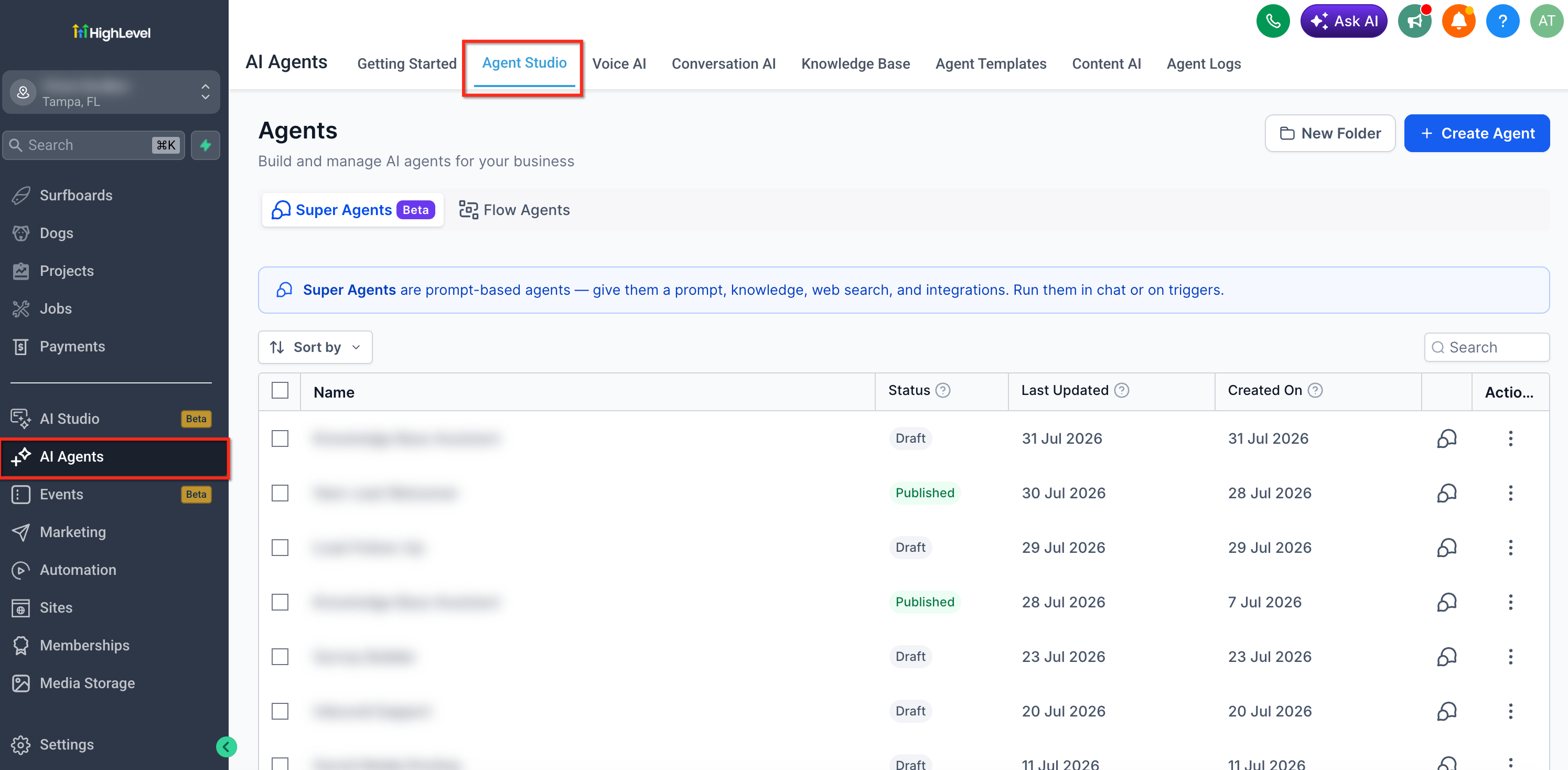Check the Draft row dated 29 Jul 2026
Image resolution: width=1568 pixels, height=770 pixels.
(x=280, y=548)
